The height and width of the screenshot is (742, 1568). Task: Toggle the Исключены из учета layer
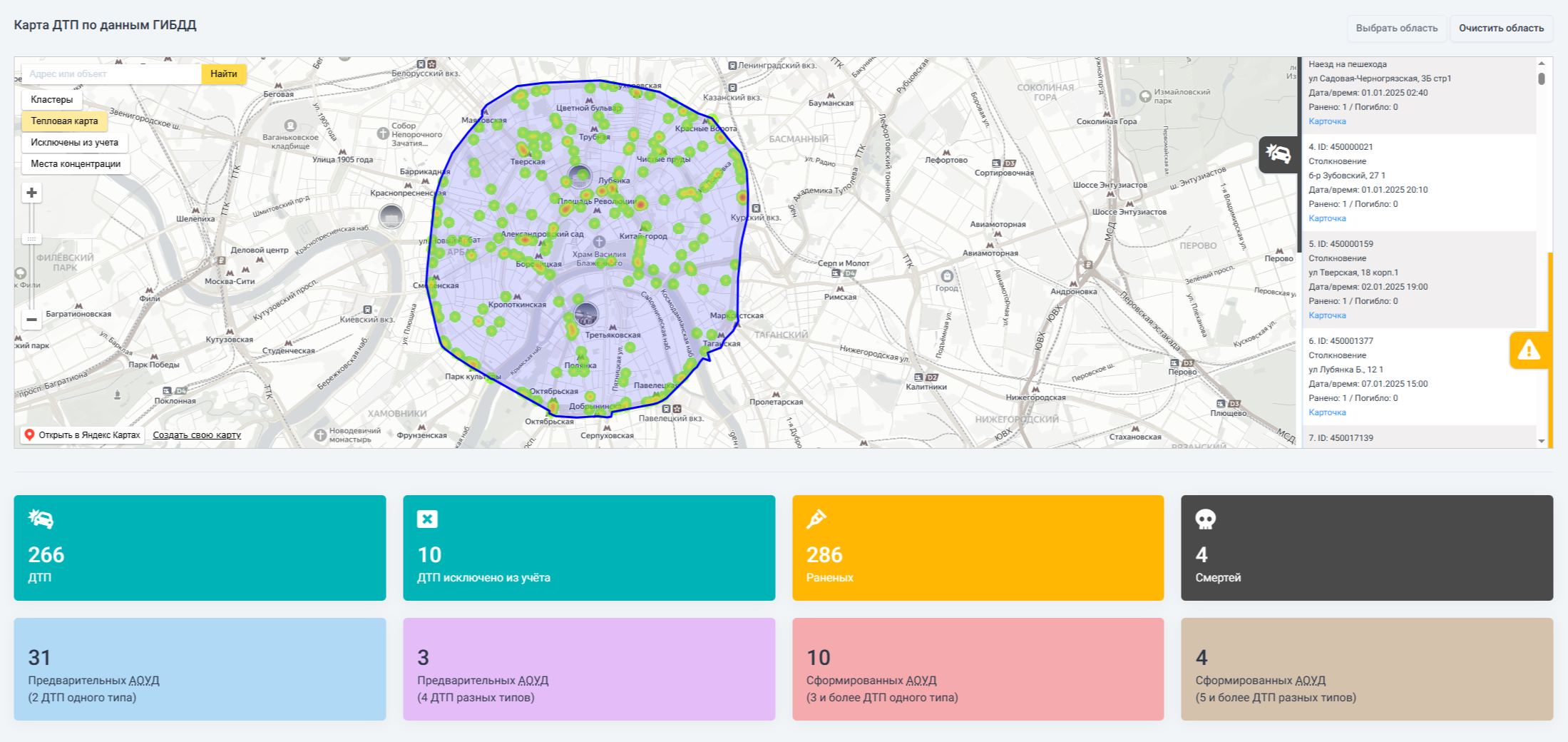point(74,143)
